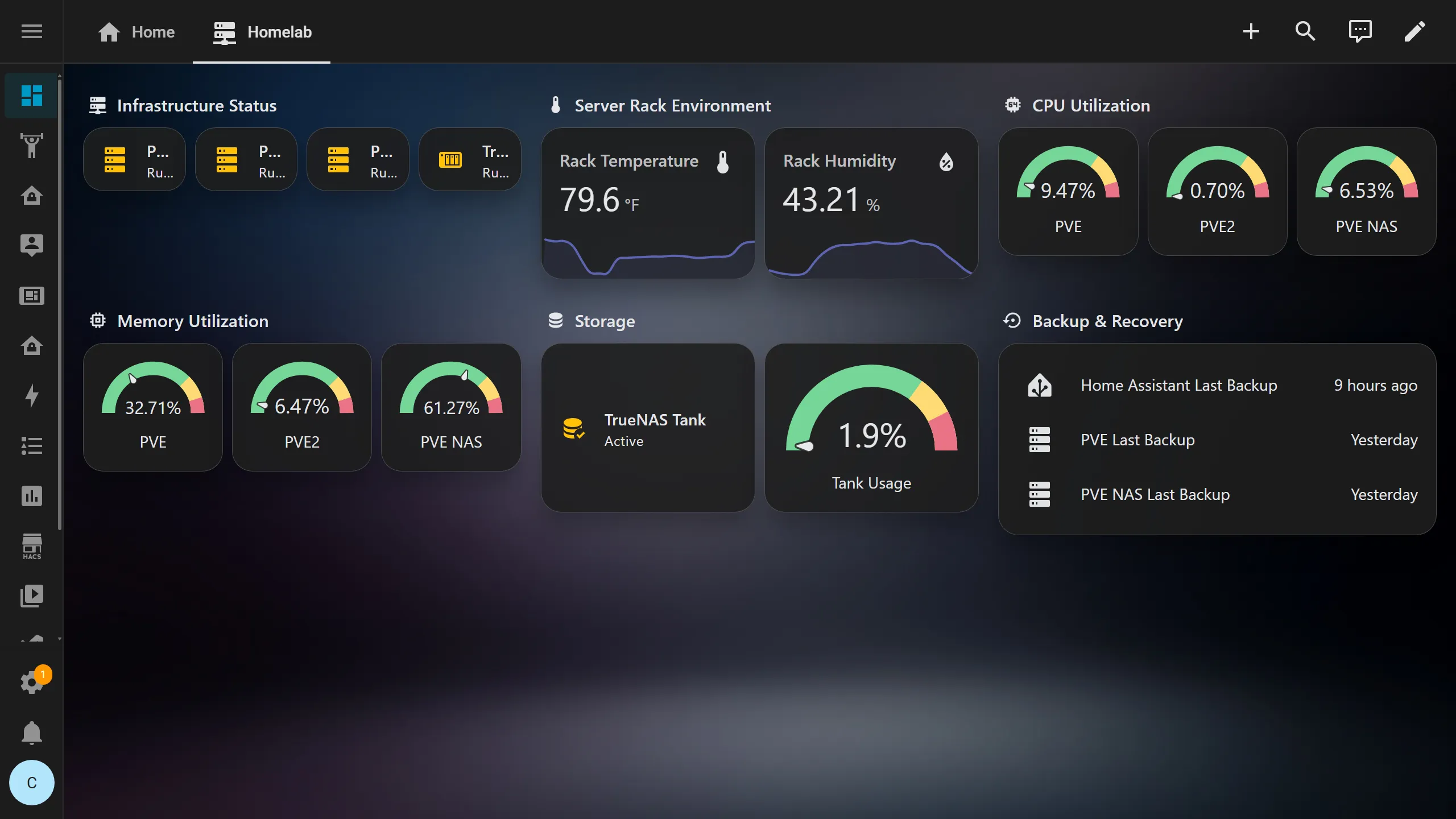Open TrueNAS Tank Active card

648,428
